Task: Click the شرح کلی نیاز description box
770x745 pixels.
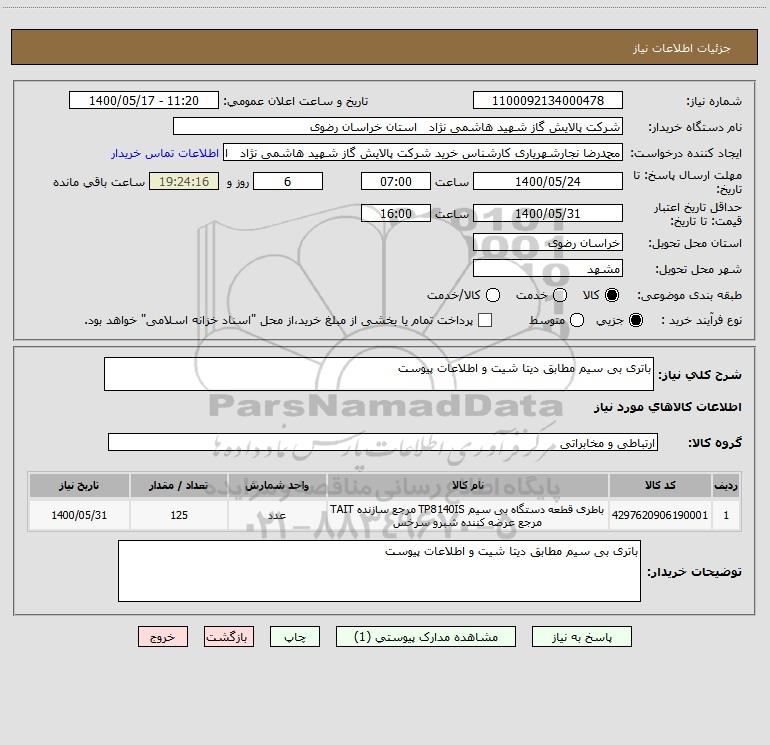Action: [x=379, y=374]
